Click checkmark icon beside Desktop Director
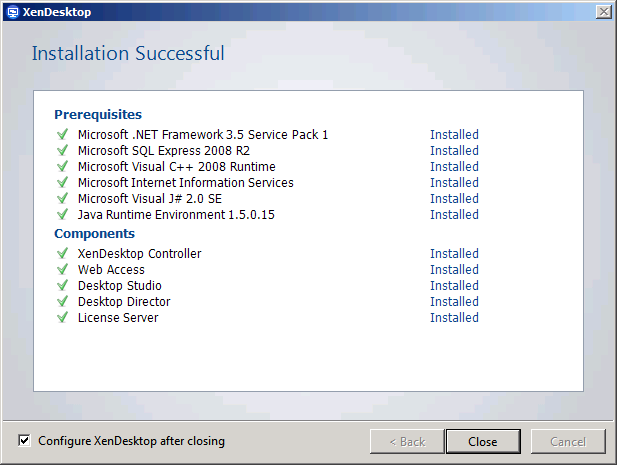The image size is (617, 465). [63, 301]
